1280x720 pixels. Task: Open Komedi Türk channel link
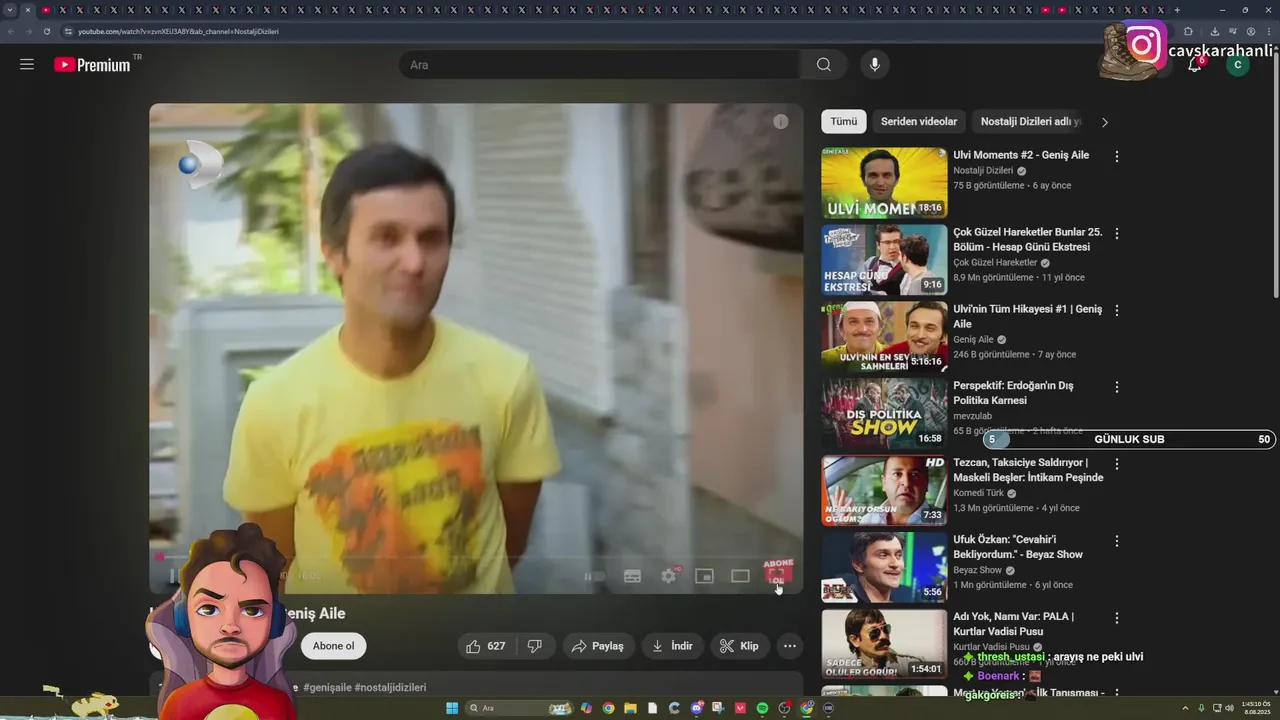coord(979,493)
